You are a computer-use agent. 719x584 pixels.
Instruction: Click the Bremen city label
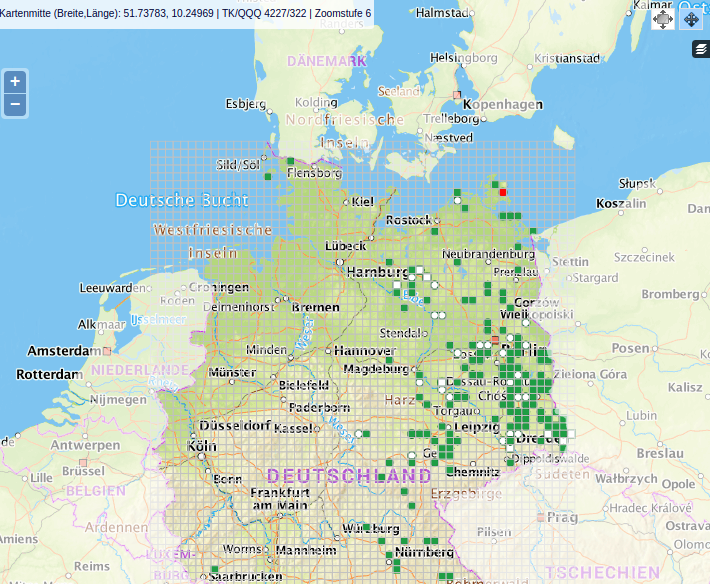tap(315, 307)
